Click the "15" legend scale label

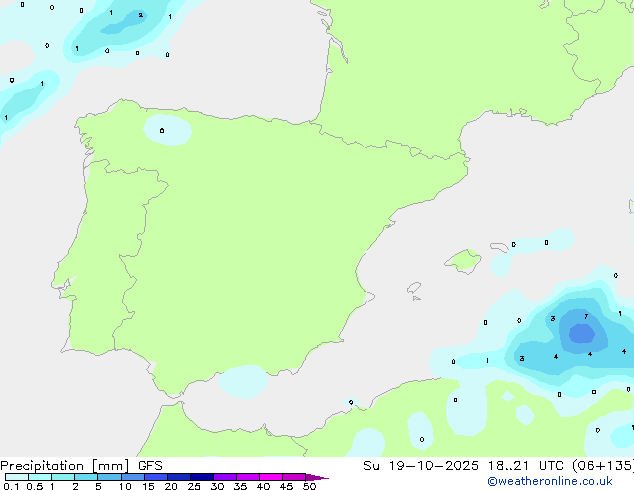pos(148,486)
